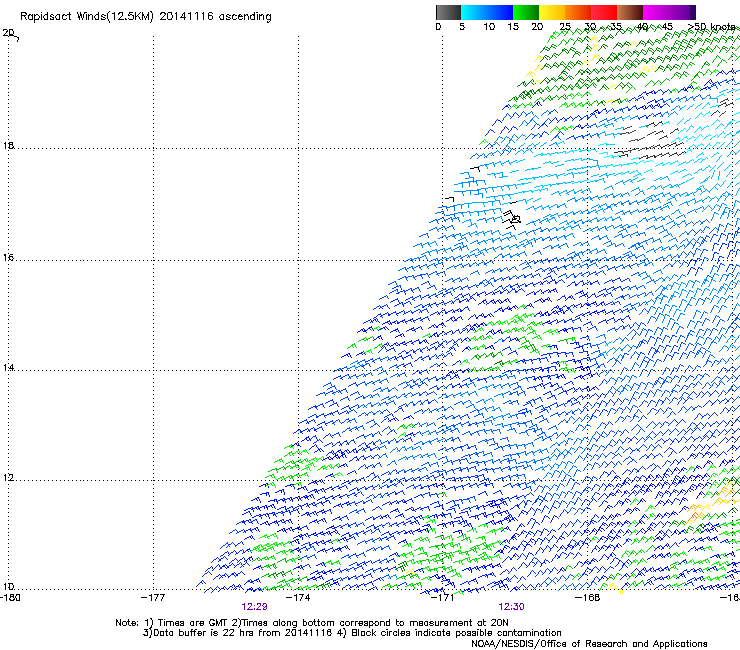The image size is (740, 650).
Task: Click the purple '12:29' swath time label
Action: point(254,607)
